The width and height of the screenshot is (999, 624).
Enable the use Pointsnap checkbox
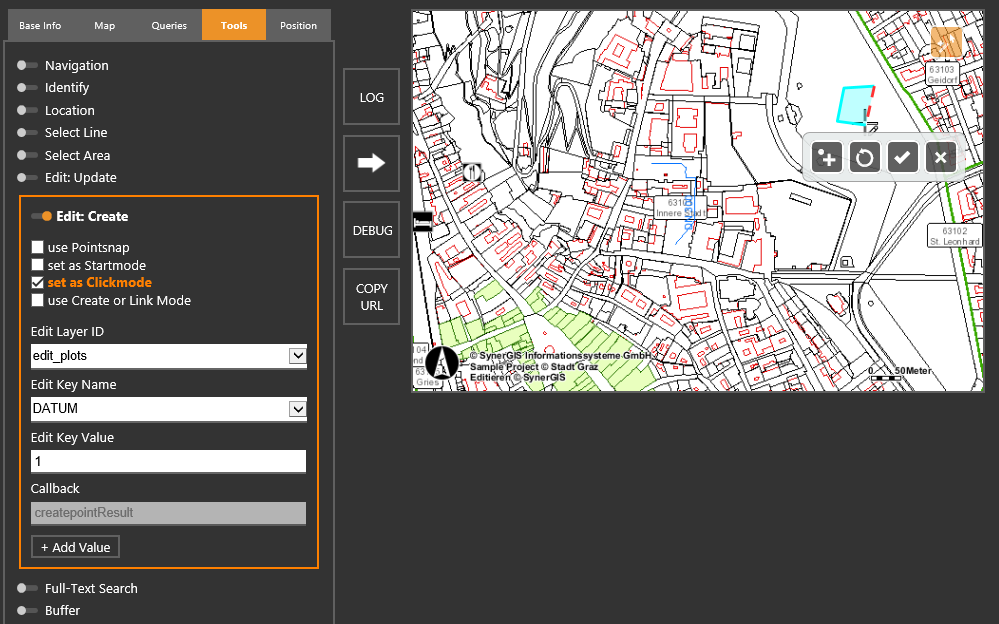point(37,247)
